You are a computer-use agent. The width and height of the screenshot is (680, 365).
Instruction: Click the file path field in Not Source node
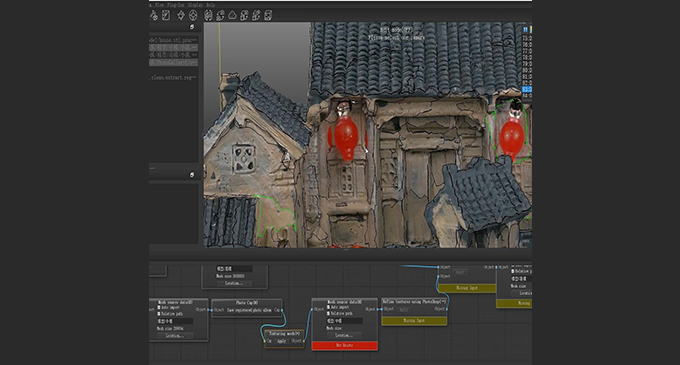click(344, 321)
